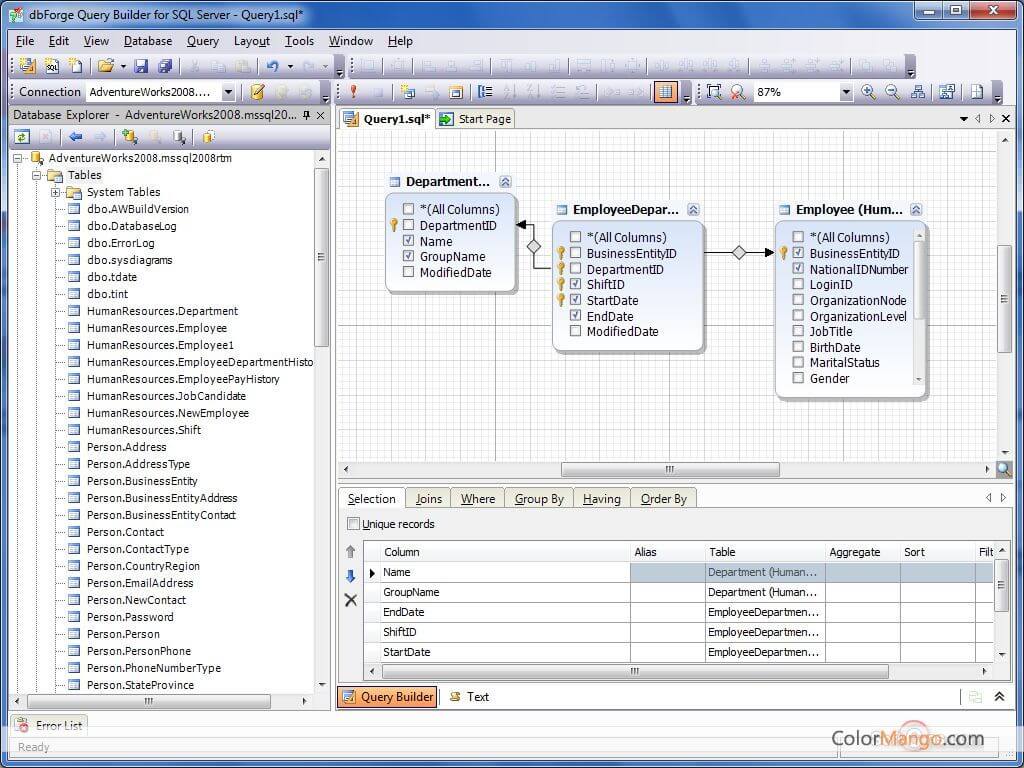
Task: Pin the Database Explorer panel
Action: 306,115
